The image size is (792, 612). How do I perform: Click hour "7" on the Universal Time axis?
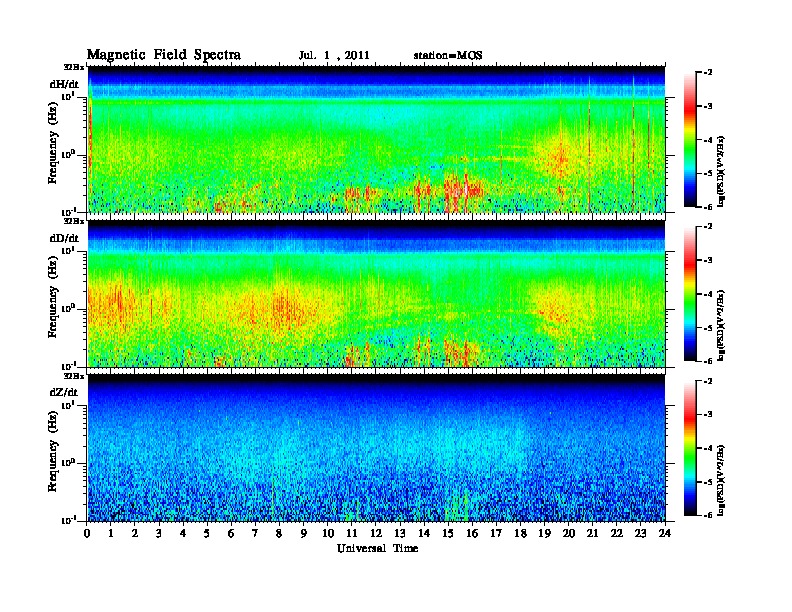(256, 533)
